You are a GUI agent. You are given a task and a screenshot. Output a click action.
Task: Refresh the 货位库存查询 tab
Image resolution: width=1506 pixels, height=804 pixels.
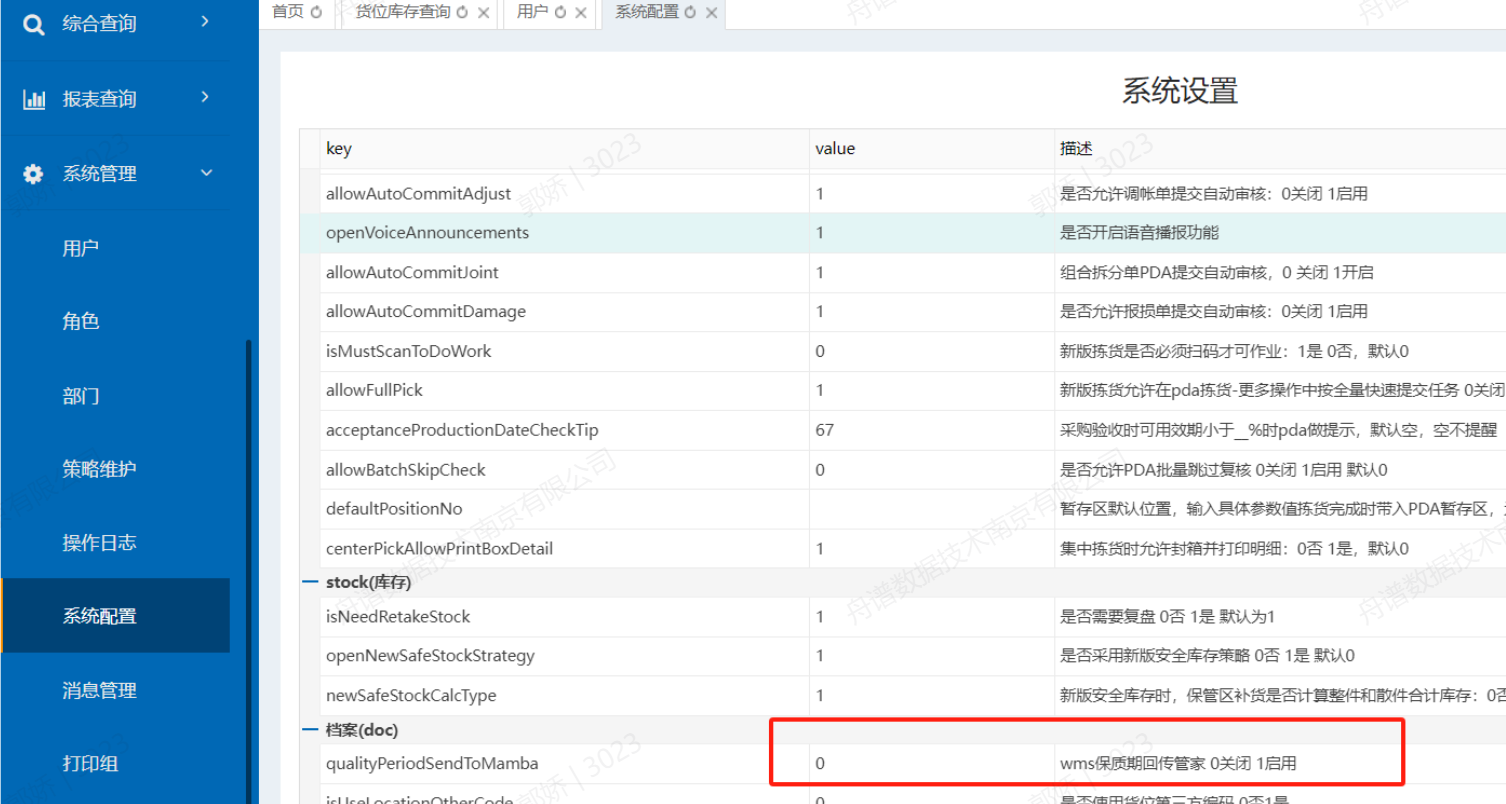[x=462, y=13]
